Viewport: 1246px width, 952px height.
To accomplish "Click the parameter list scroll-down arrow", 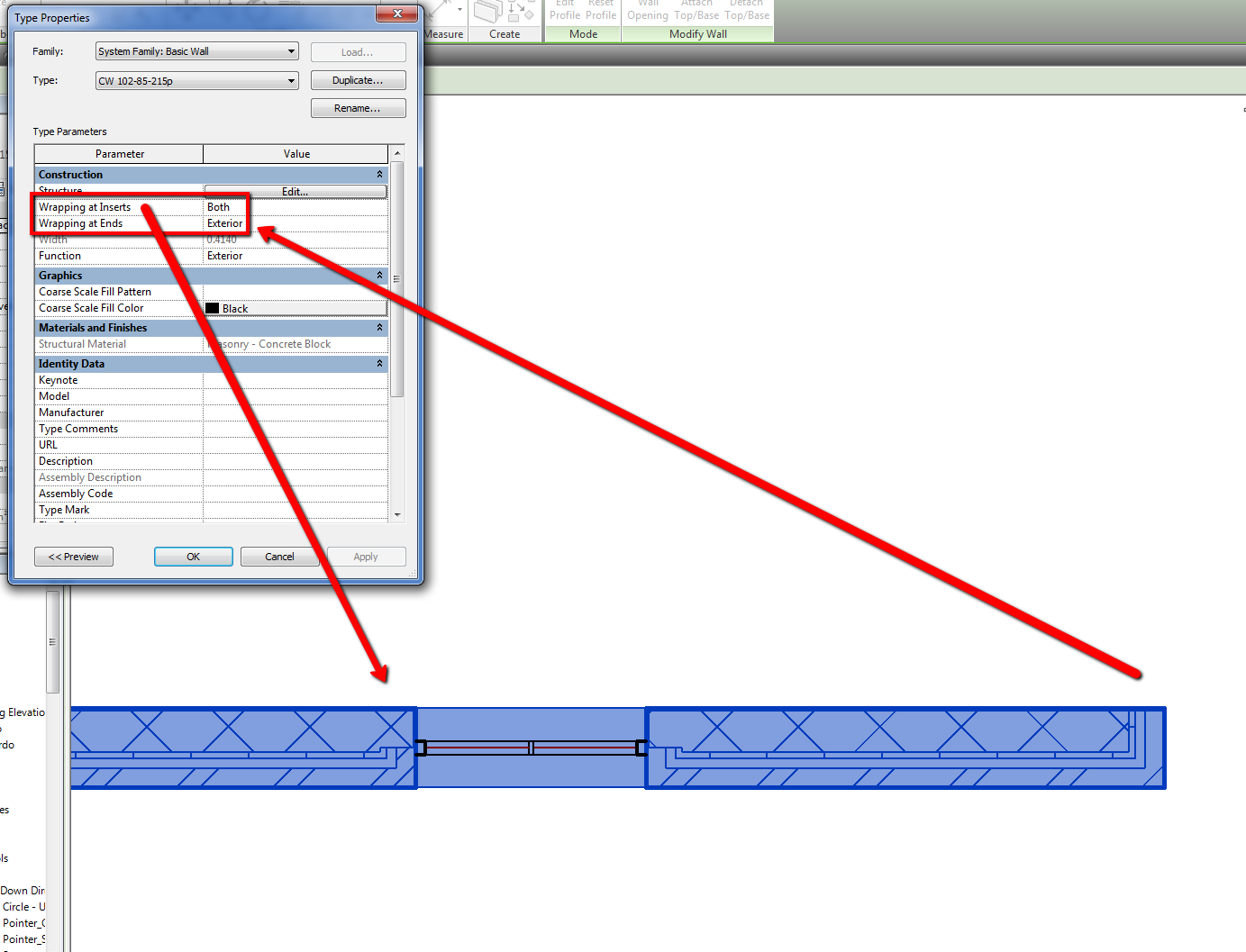I will (x=397, y=515).
